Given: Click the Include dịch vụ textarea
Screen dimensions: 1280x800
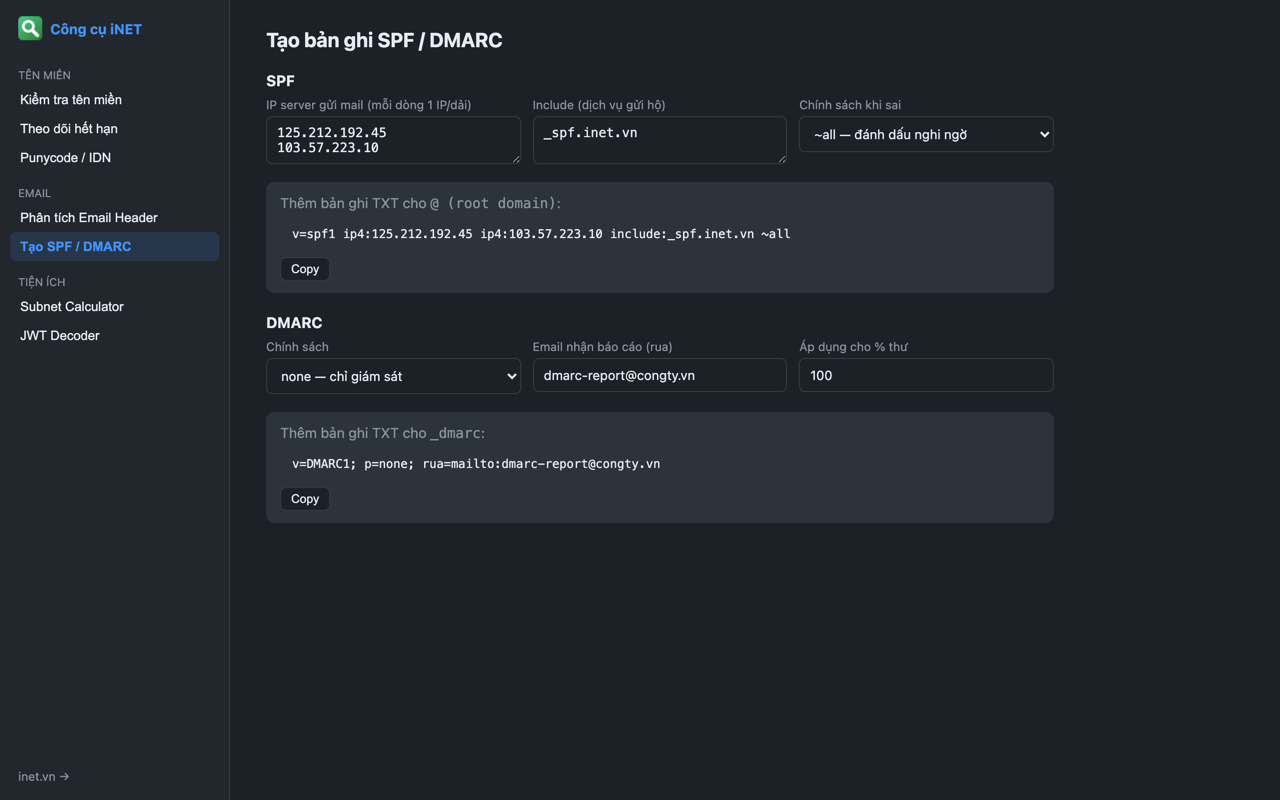Looking at the screenshot, I should click(x=659, y=140).
